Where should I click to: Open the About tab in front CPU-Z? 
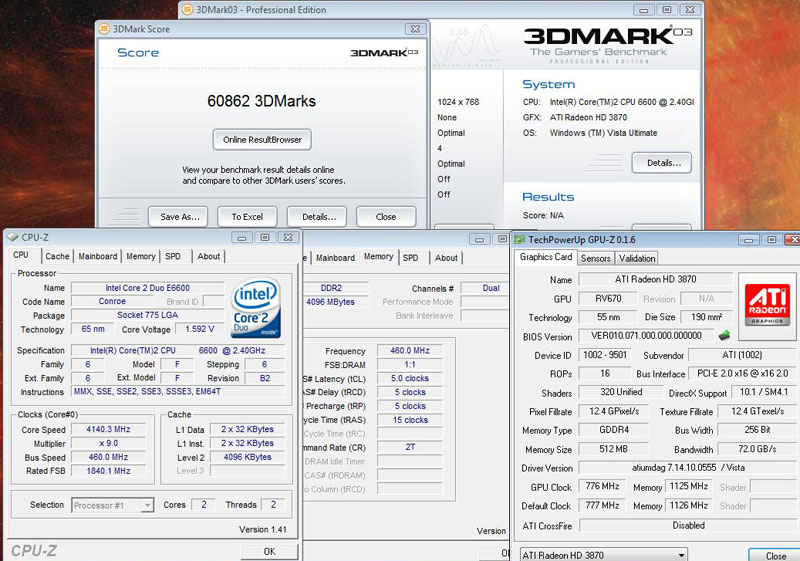point(209,257)
